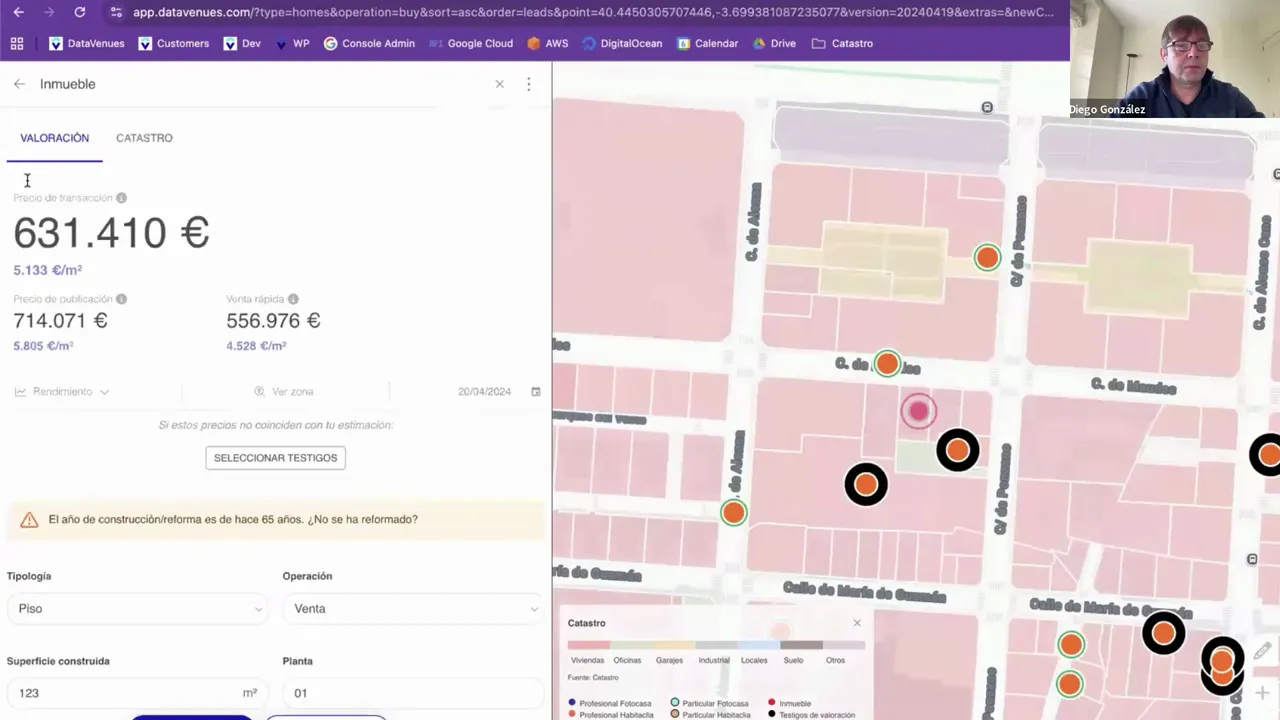
Task: Open the Operación dropdown showing Venta
Action: pyautogui.click(x=412, y=608)
